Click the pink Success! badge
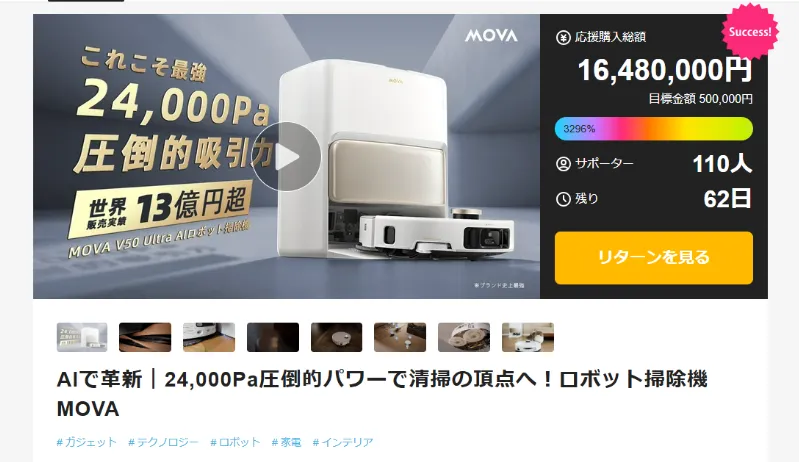 coord(750,32)
